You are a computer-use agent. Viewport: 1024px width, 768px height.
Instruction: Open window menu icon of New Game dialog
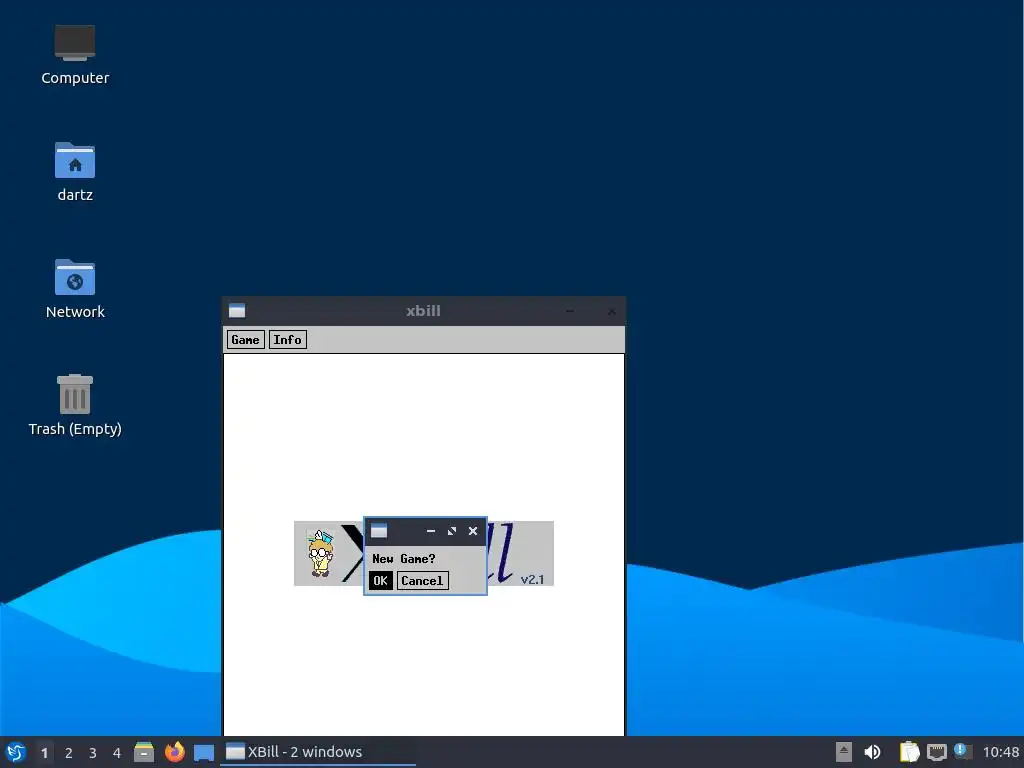coord(379,531)
